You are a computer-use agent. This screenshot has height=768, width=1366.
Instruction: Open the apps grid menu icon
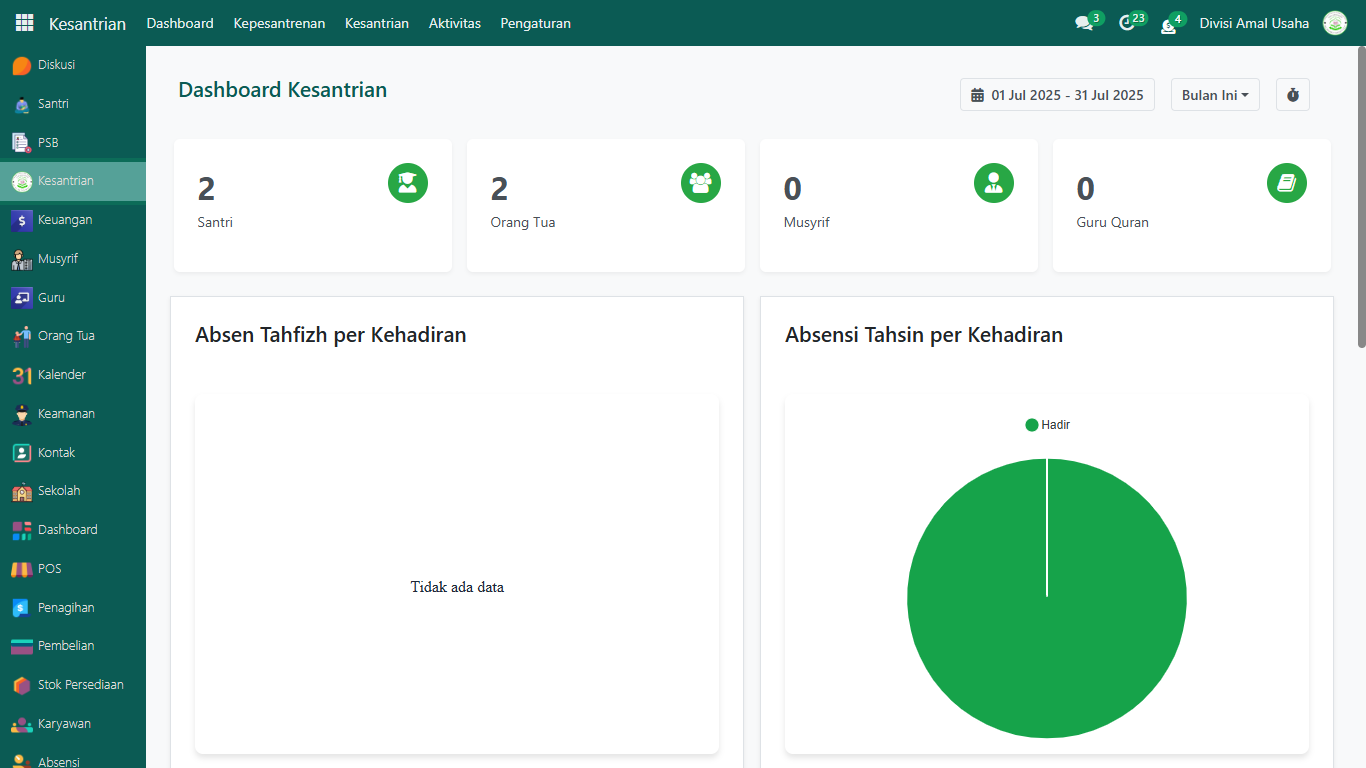pyautogui.click(x=24, y=23)
